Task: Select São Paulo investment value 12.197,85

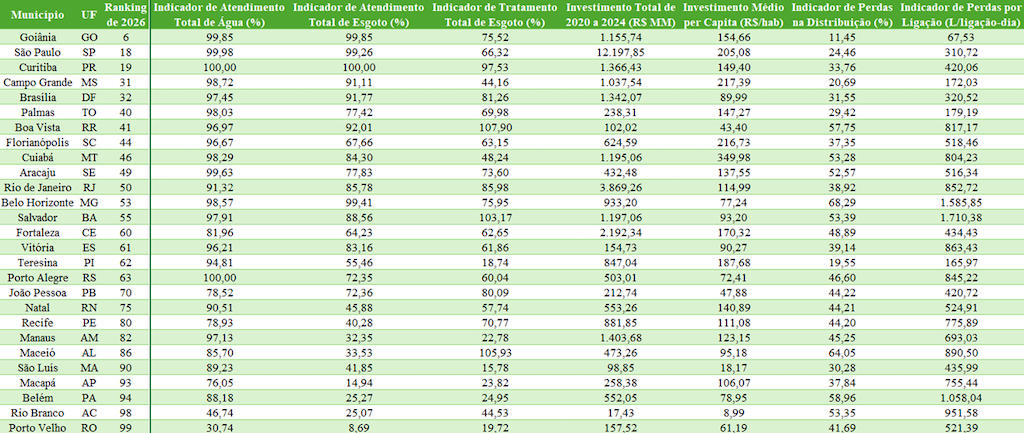Action: click(621, 52)
